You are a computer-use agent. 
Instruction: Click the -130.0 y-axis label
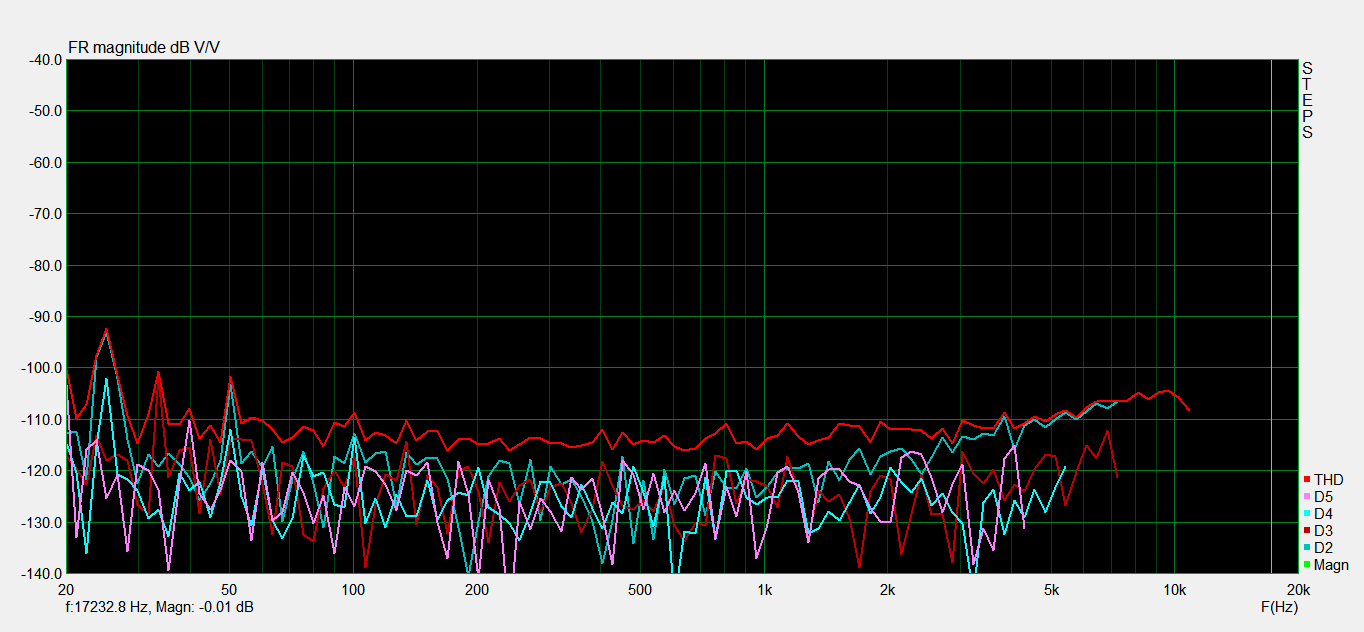point(41,523)
